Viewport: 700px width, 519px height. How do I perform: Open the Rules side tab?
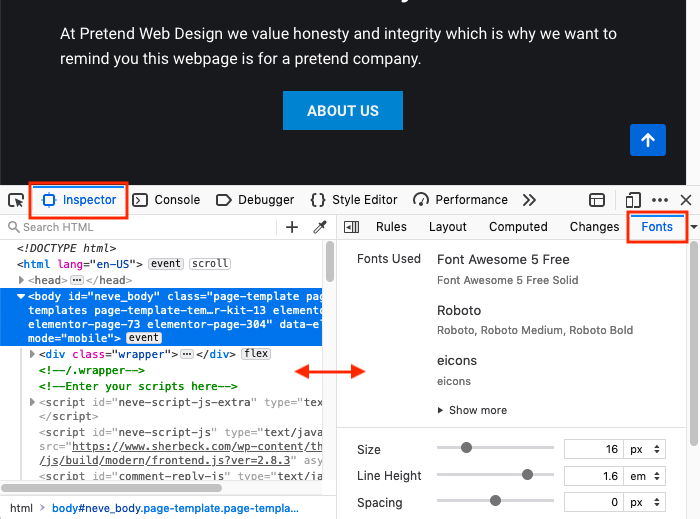pyautogui.click(x=391, y=227)
